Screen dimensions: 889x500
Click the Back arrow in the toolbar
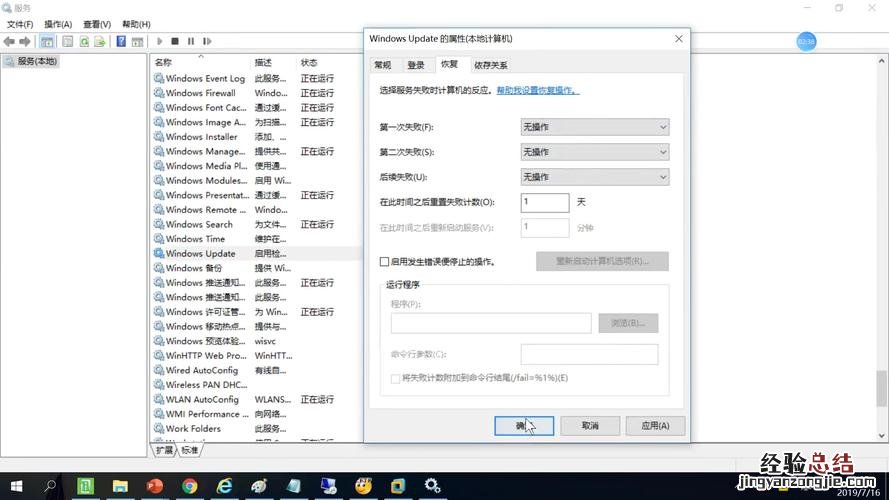click(x=9, y=41)
